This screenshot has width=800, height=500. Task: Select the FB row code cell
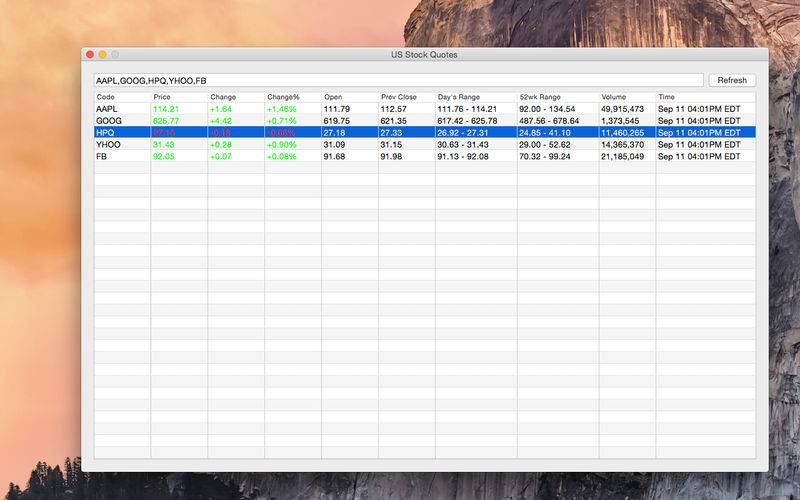click(102, 156)
